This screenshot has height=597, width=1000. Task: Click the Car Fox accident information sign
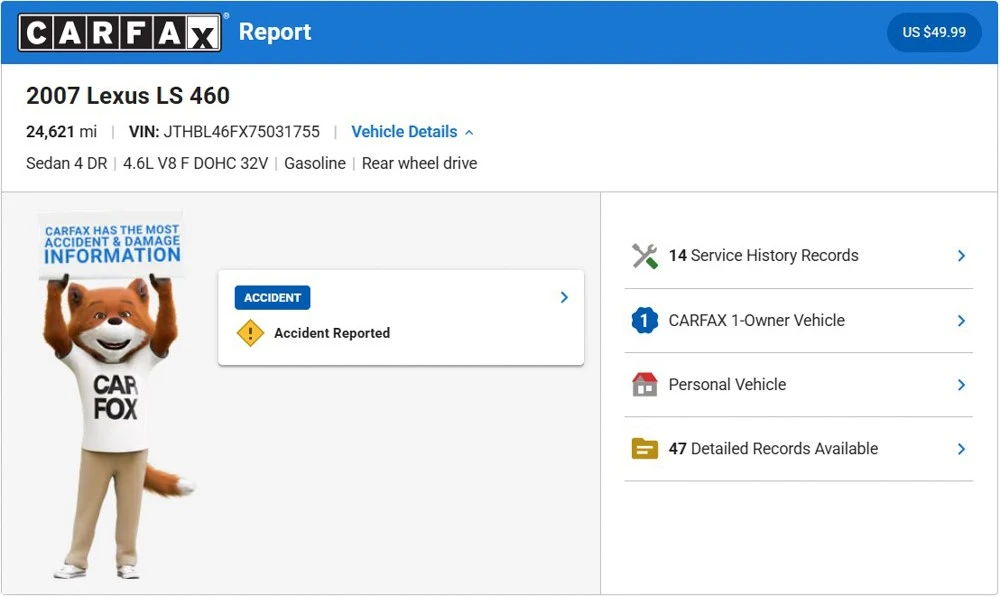pos(112,245)
